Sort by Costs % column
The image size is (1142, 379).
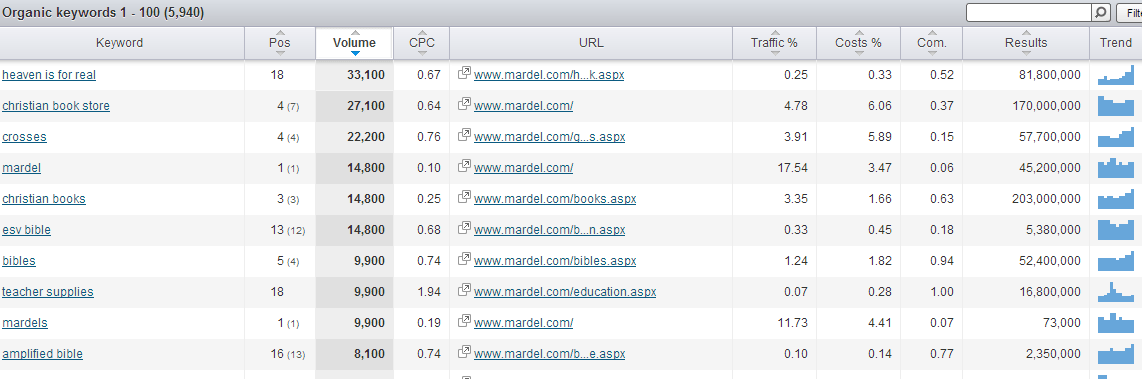pos(859,43)
